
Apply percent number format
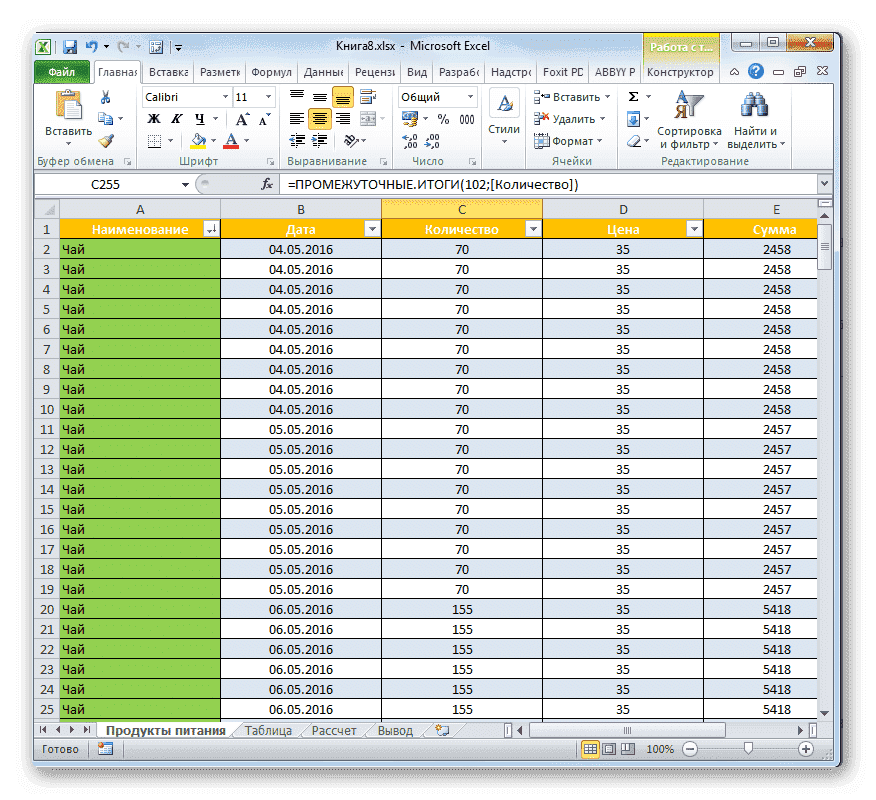coord(442,119)
